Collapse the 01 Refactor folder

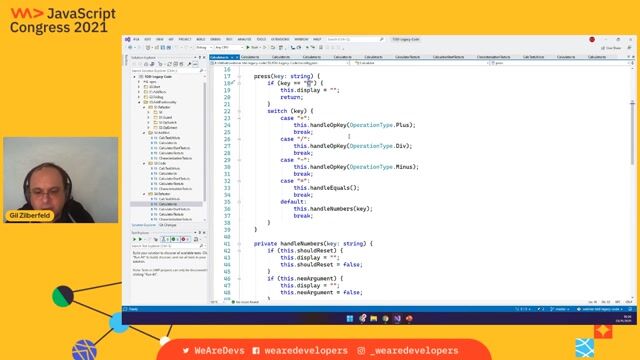[144, 107]
